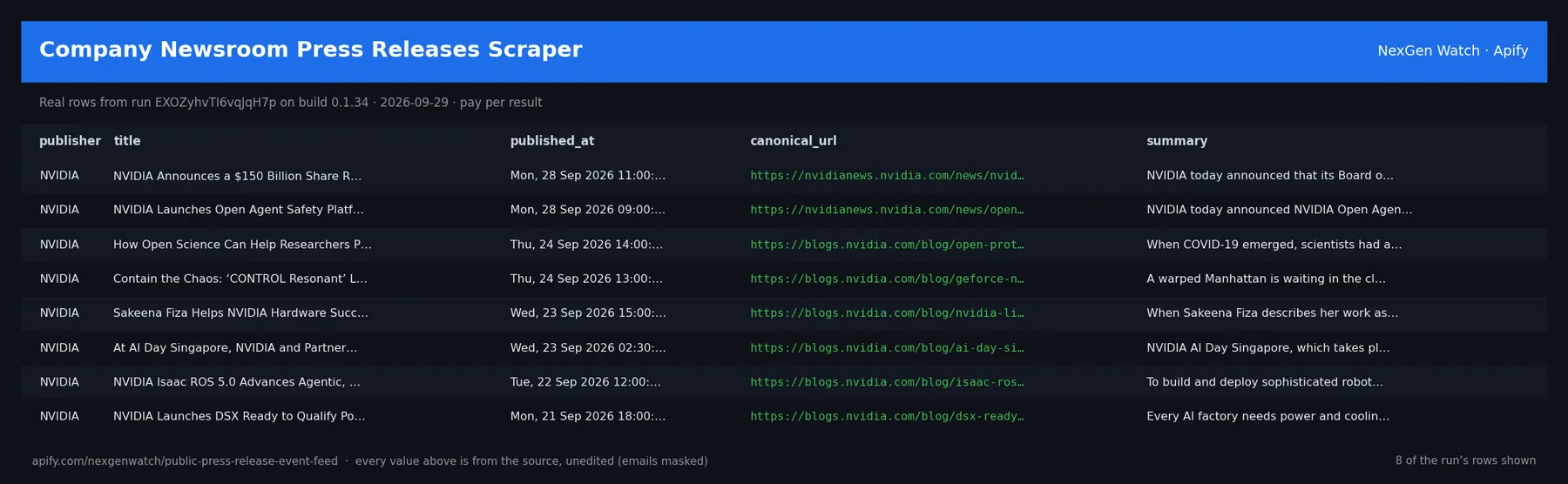
Task: Click summary 'Every AI factory needs power and coolin…'
Action: click(1268, 416)
